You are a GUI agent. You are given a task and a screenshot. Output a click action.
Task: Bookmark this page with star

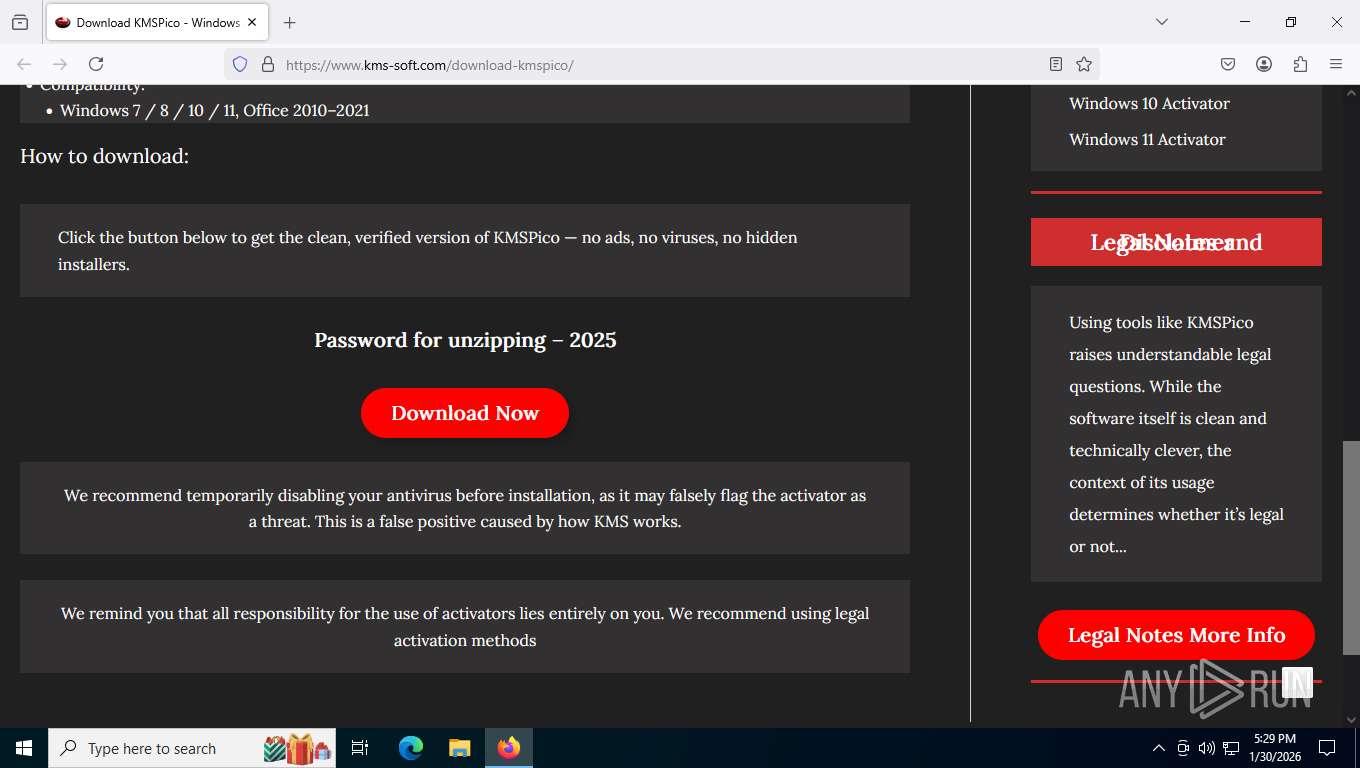tap(1084, 64)
